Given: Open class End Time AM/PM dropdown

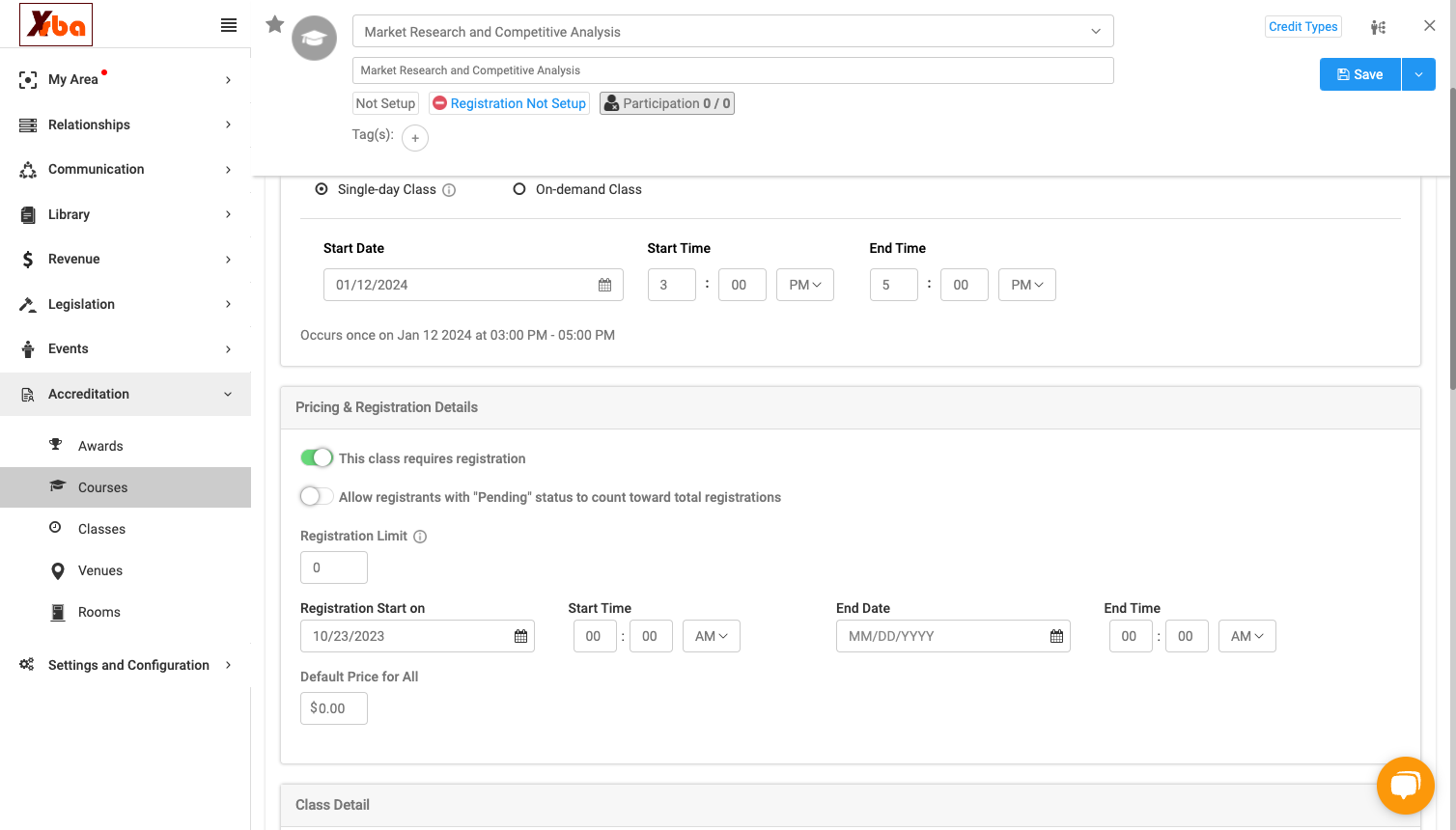Looking at the screenshot, I should coord(1027,285).
